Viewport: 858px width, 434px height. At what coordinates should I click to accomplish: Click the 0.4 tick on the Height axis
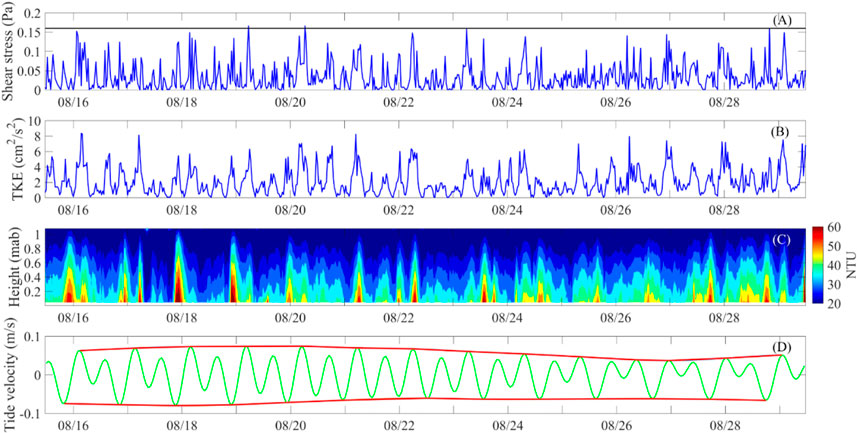(x=33, y=276)
